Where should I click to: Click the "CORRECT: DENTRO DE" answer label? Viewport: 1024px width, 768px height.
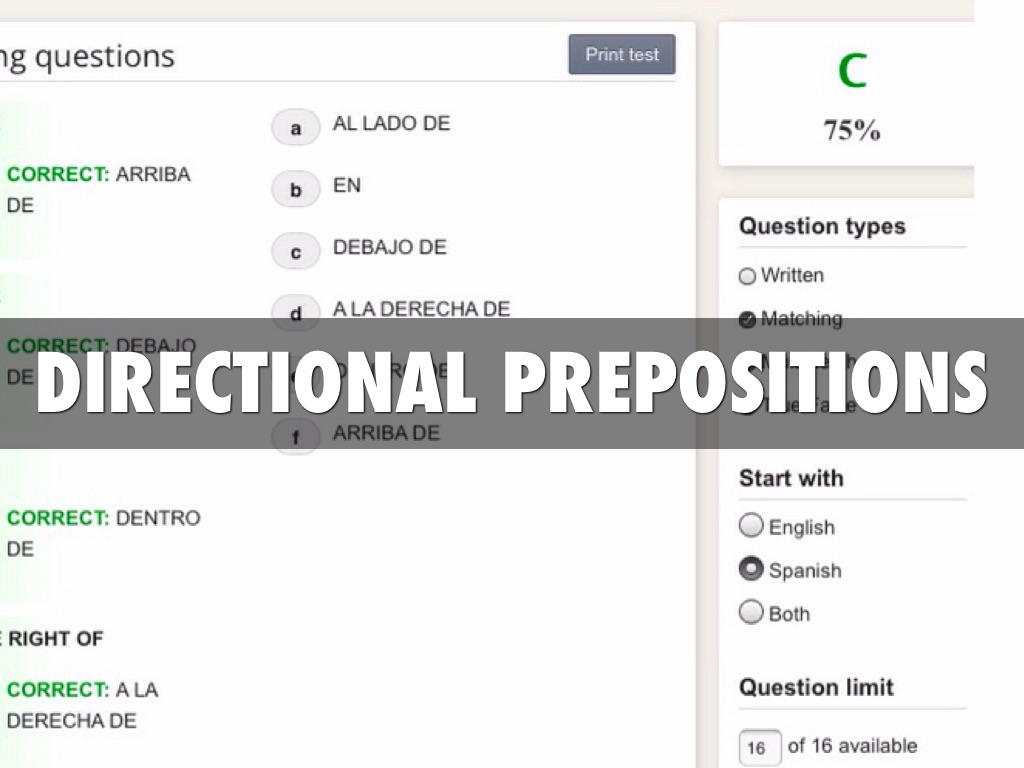point(103,533)
